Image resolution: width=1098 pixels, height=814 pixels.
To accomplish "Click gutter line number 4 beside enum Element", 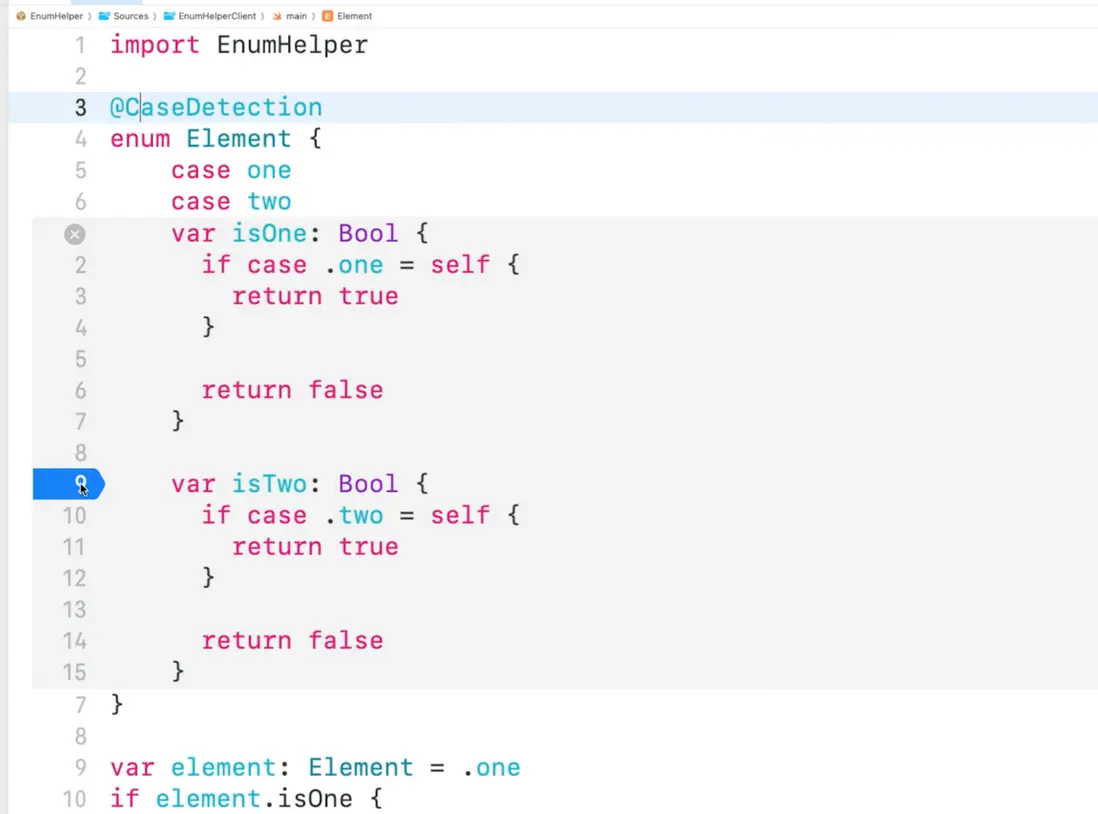I will click(x=80, y=139).
